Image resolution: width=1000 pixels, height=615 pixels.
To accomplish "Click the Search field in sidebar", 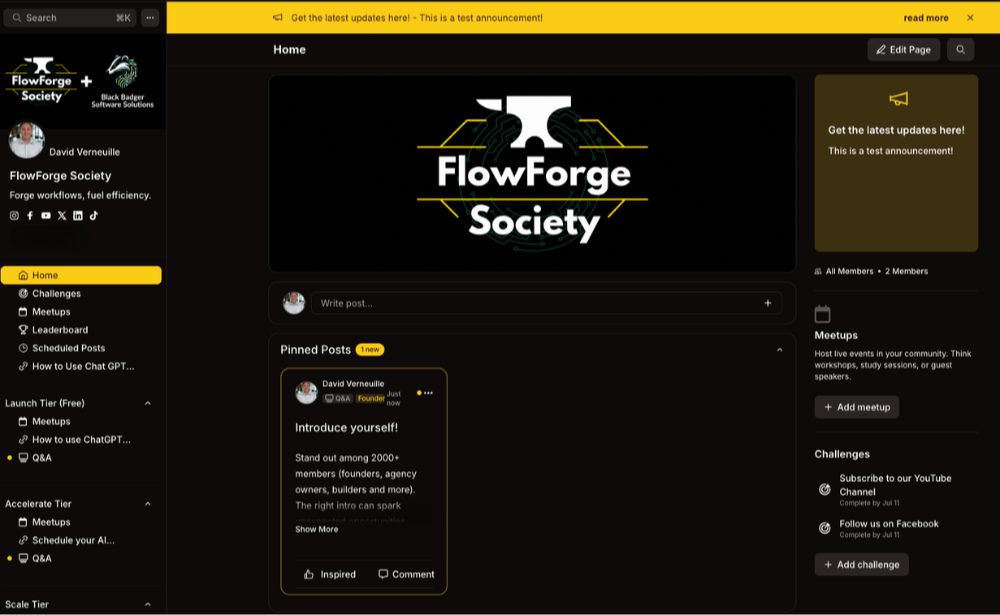I will [x=70, y=18].
